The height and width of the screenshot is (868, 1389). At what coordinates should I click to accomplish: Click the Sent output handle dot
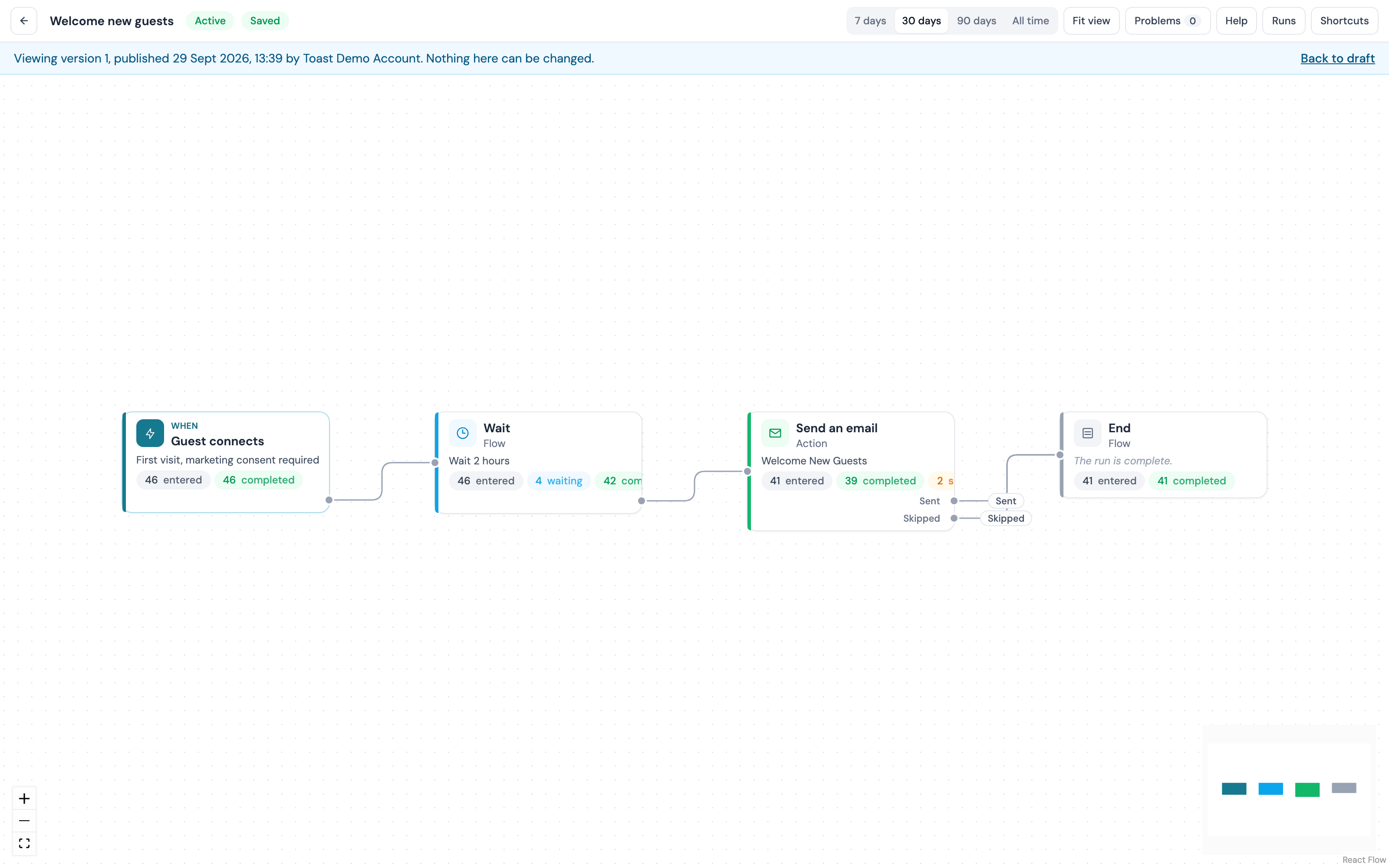coord(954,501)
